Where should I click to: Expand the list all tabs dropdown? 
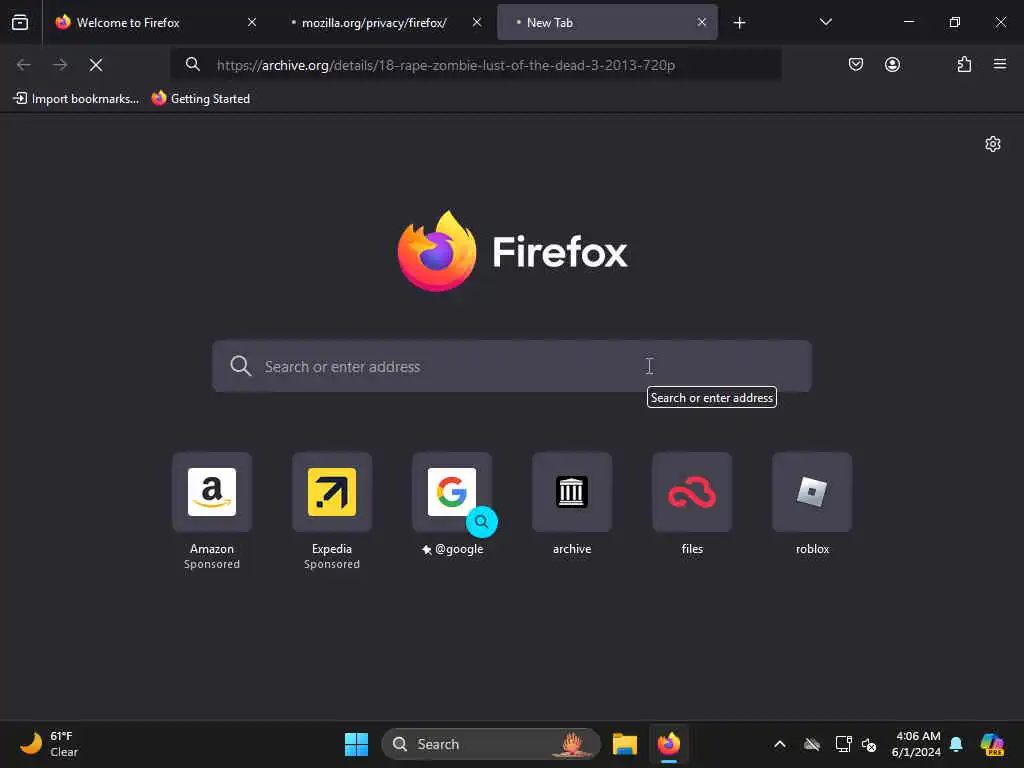click(825, 22)
